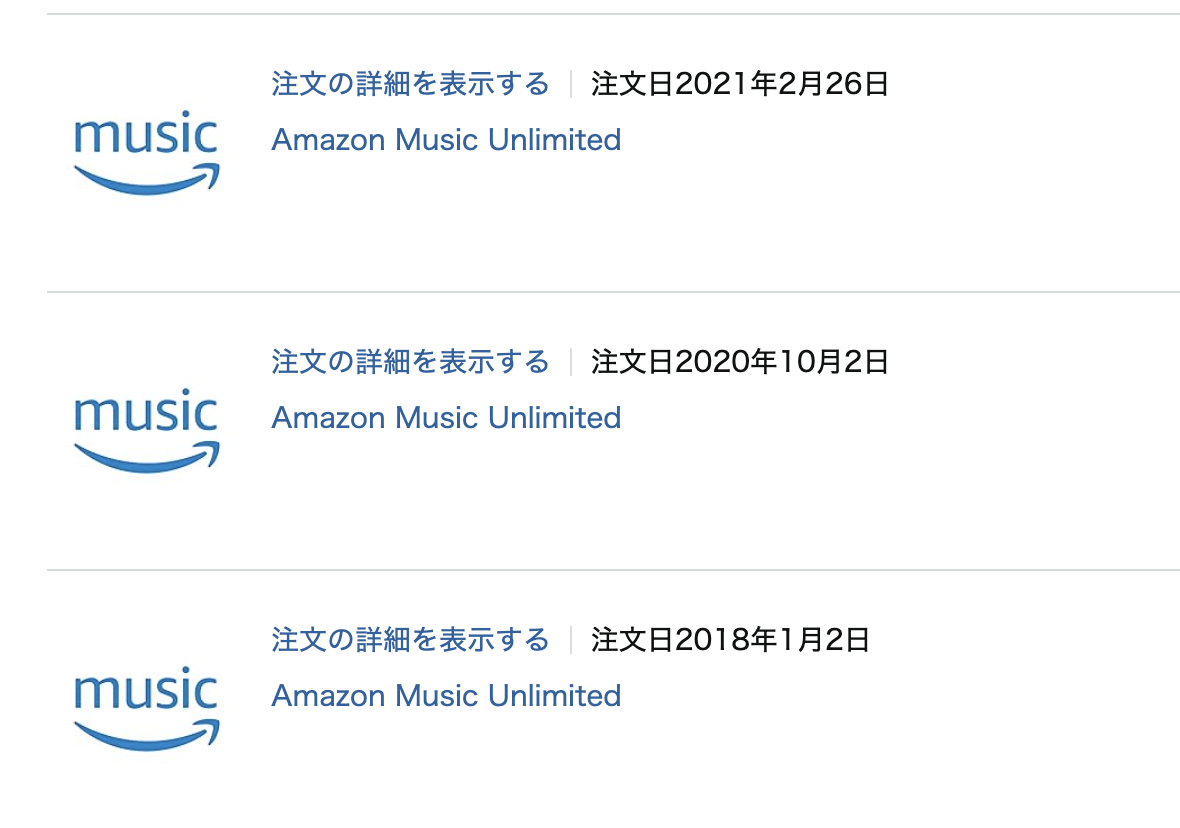Open 注文の詳細を表示する for the 2020年10月2日 order

[x=410, y=362]
